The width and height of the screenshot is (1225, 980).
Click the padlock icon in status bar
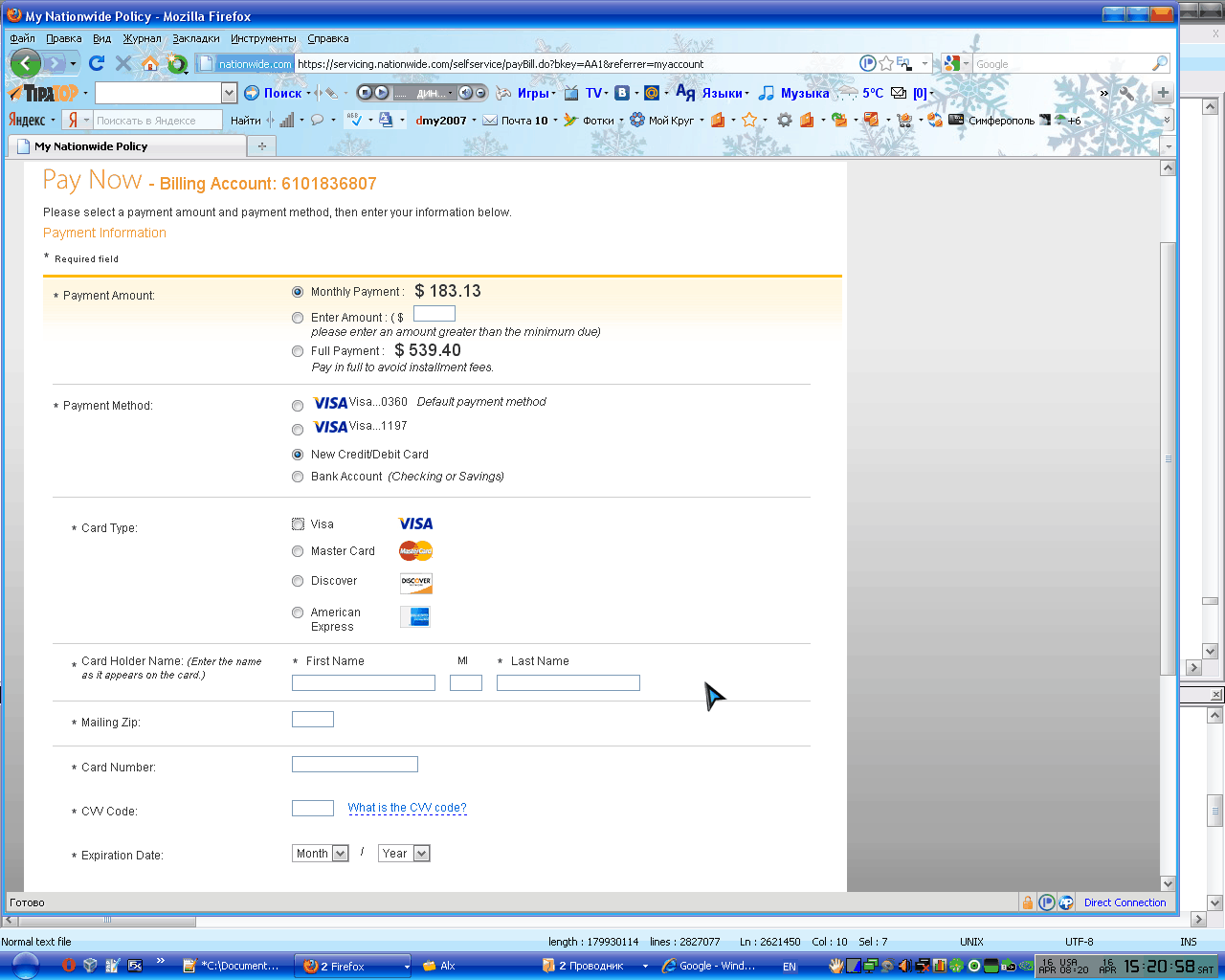click(x=1027, y=902)
